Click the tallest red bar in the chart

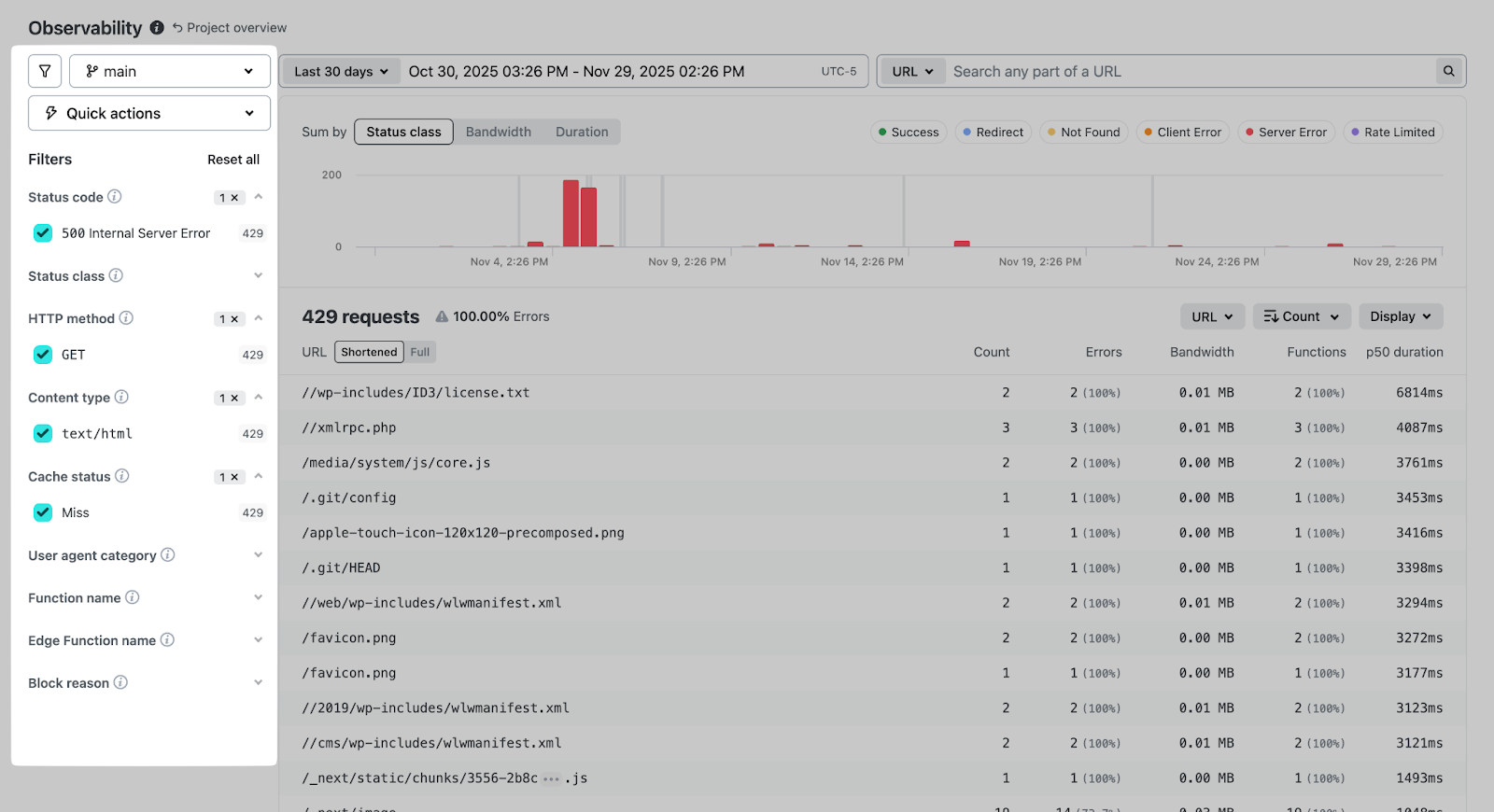pos(571,213)
